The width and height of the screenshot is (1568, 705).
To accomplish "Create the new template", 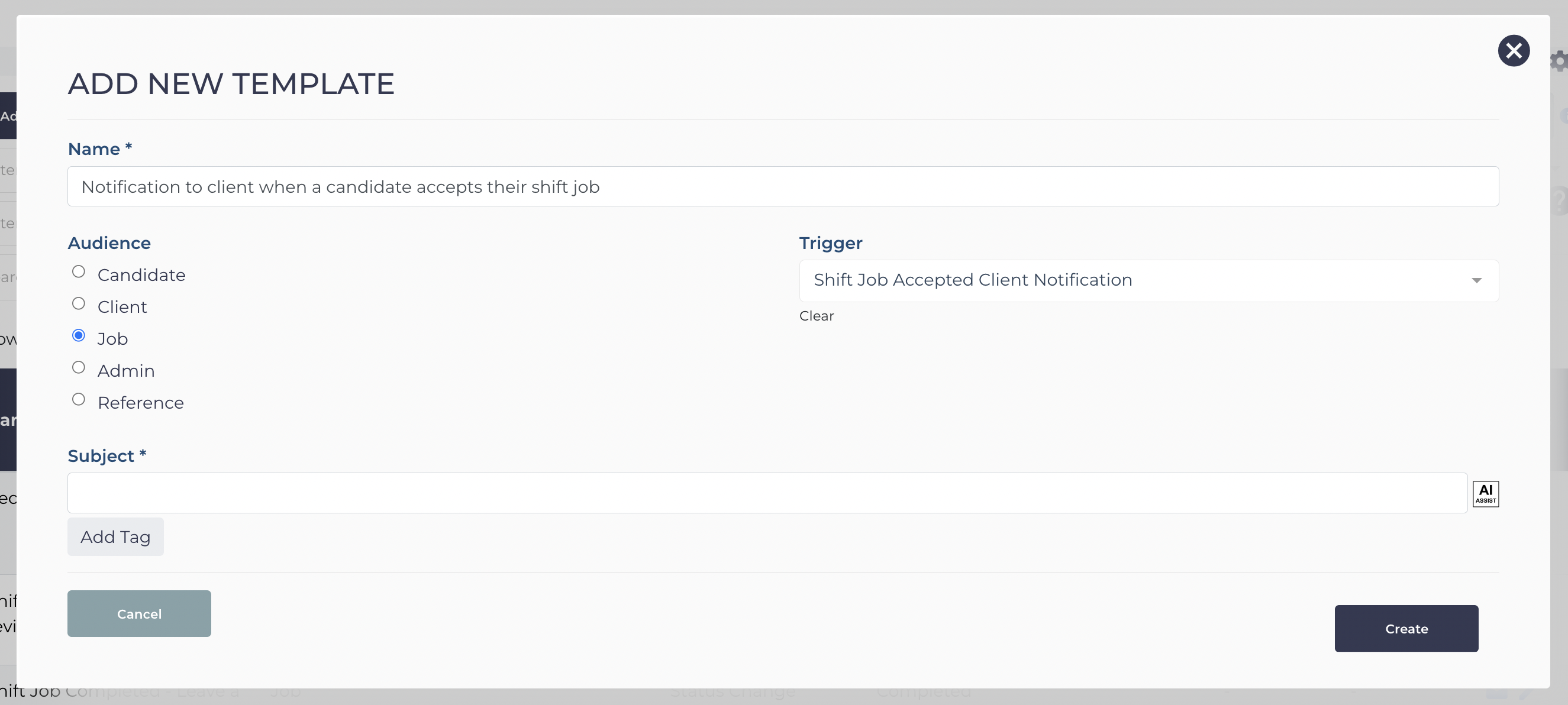I will (x=1406, y=628).
